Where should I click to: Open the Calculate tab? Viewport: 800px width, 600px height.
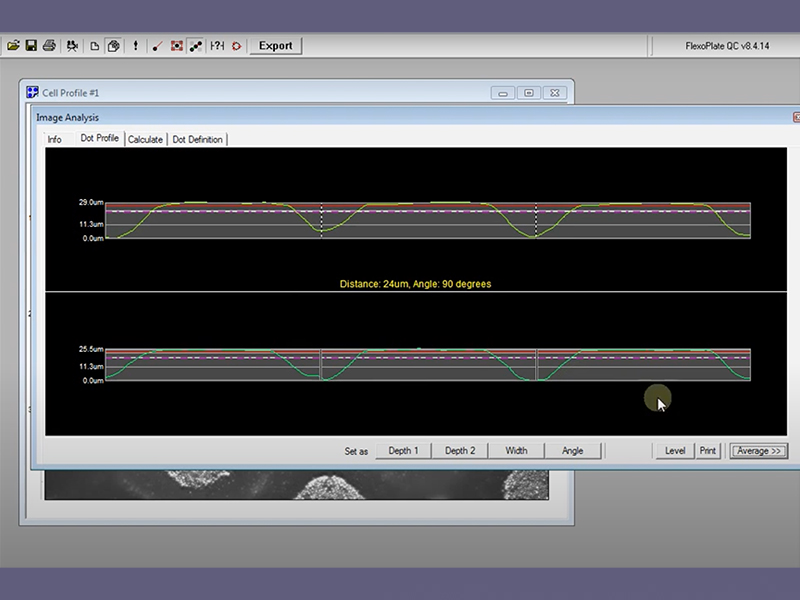coord(145,139)
